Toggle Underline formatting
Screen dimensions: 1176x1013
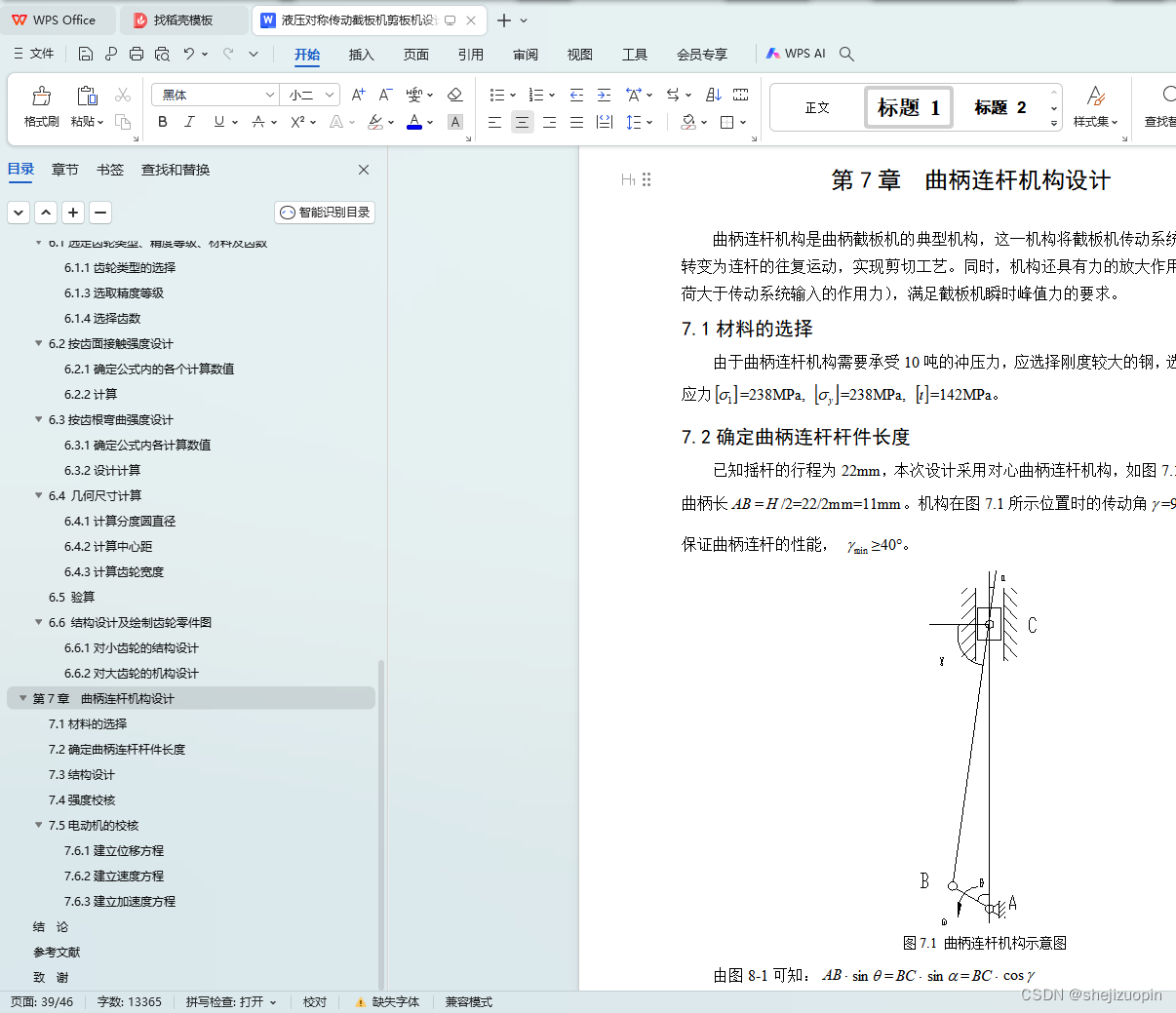click(219, 122)
